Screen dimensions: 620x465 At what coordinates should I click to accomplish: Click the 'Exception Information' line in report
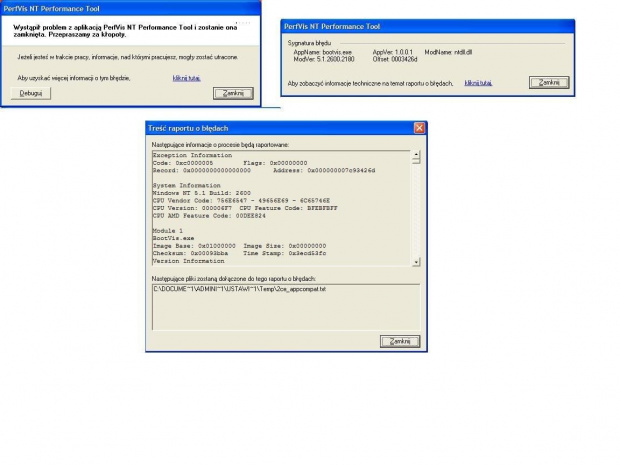coord(193,155)
